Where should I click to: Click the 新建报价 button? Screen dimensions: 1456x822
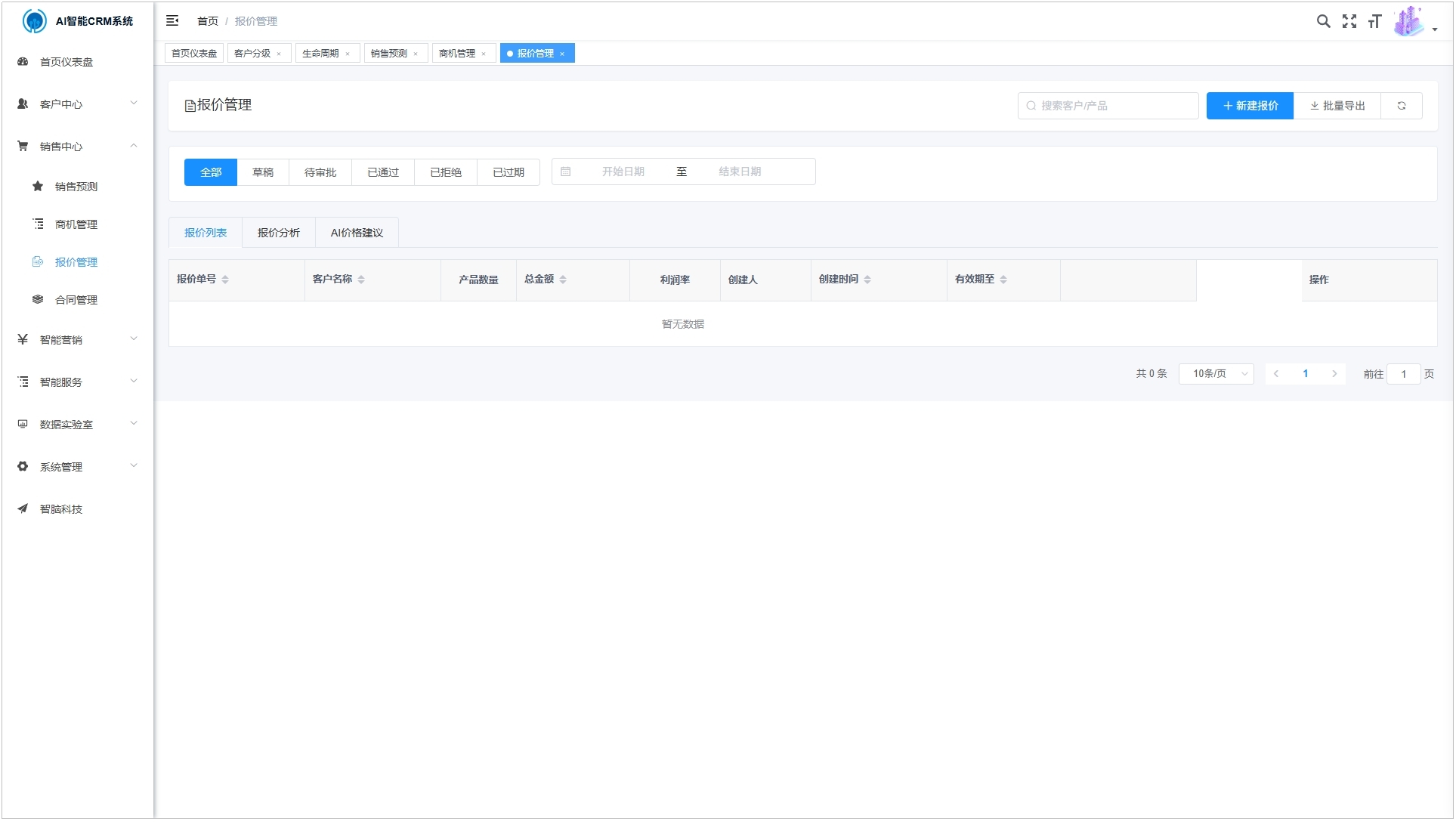click(1250, 106)
